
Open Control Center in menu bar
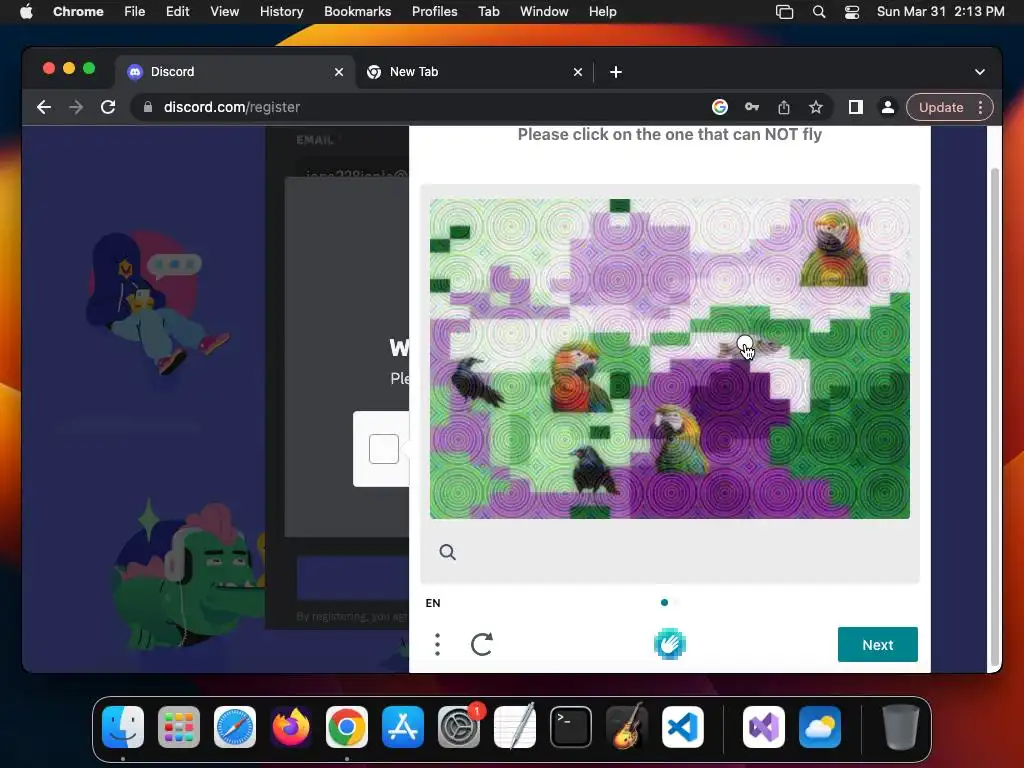point(852,12)
